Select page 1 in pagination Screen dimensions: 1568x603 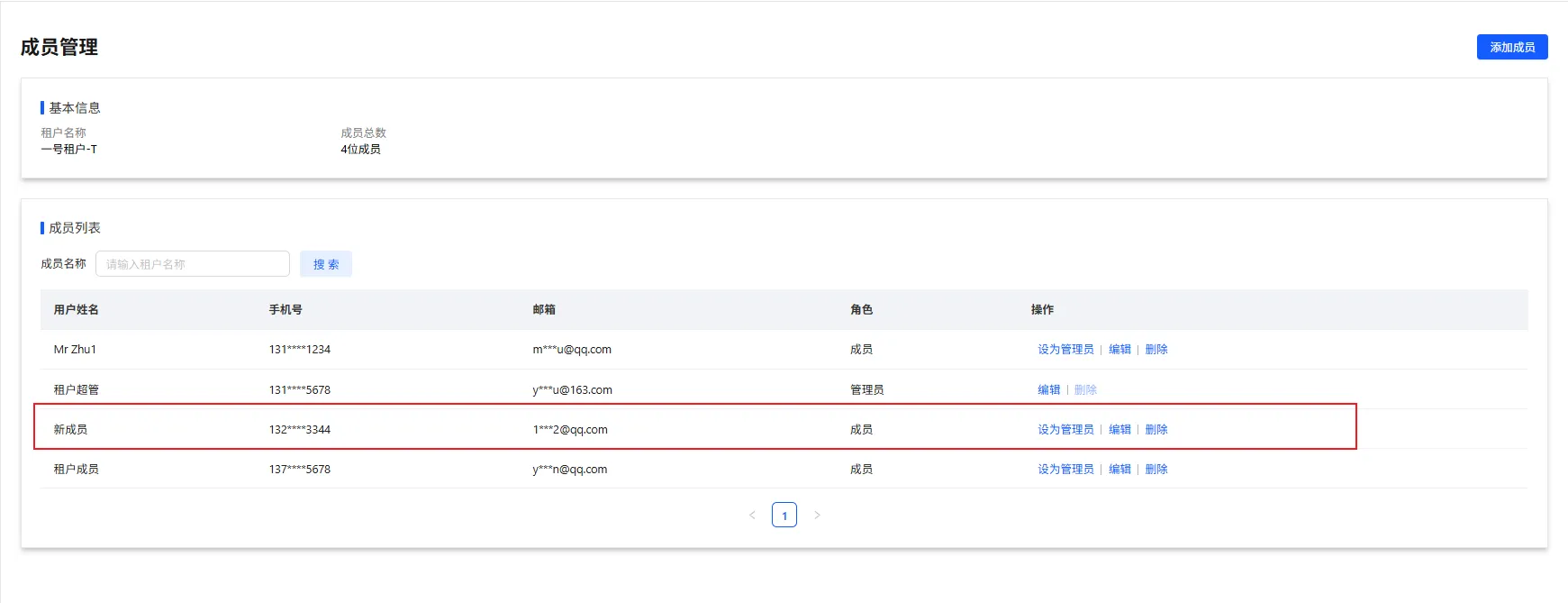tap(784, 516)
